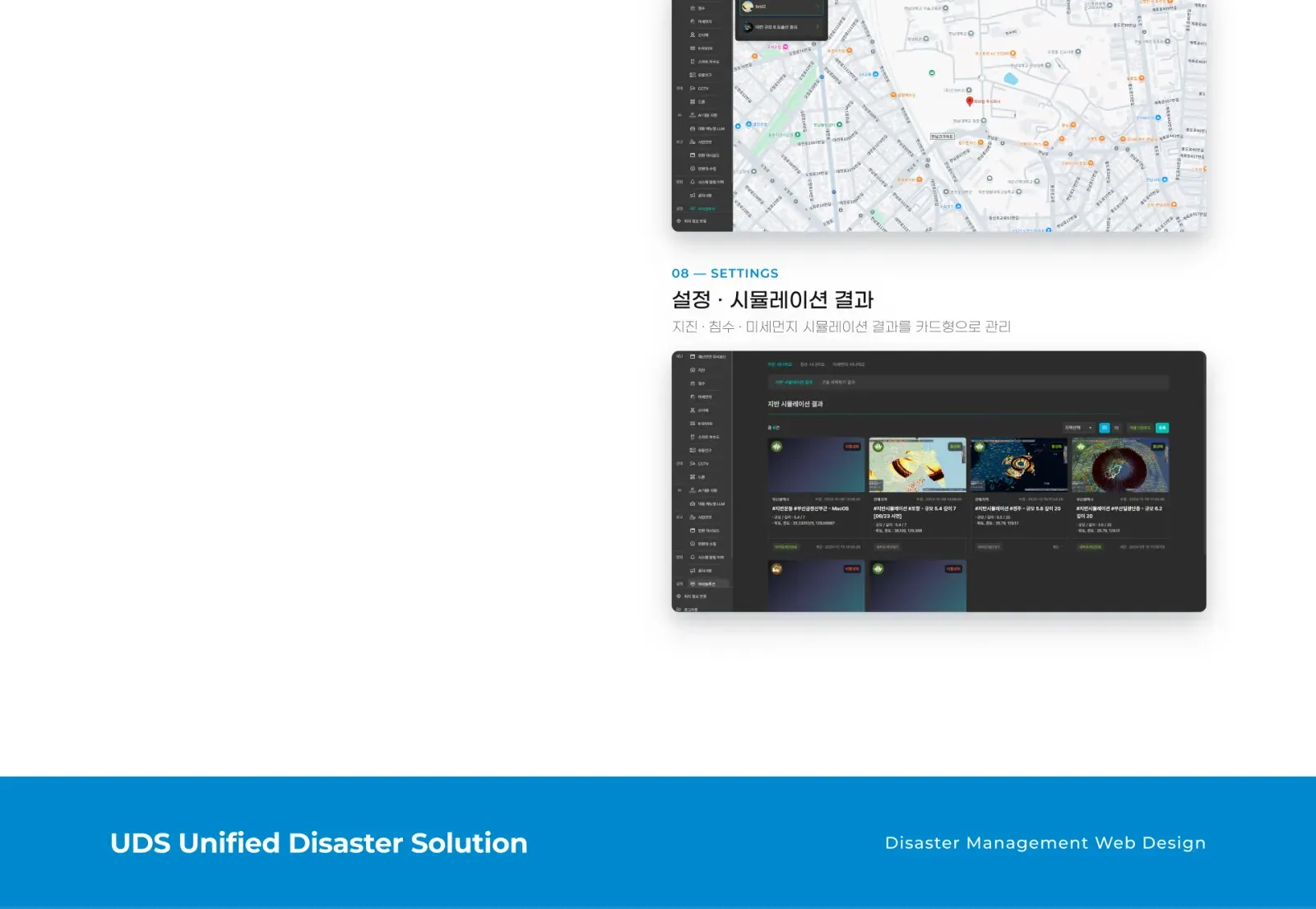The width and height of the screenshot is (1316, 909).
Task: Click the green status badge on 포항 card
Action: 955,447
